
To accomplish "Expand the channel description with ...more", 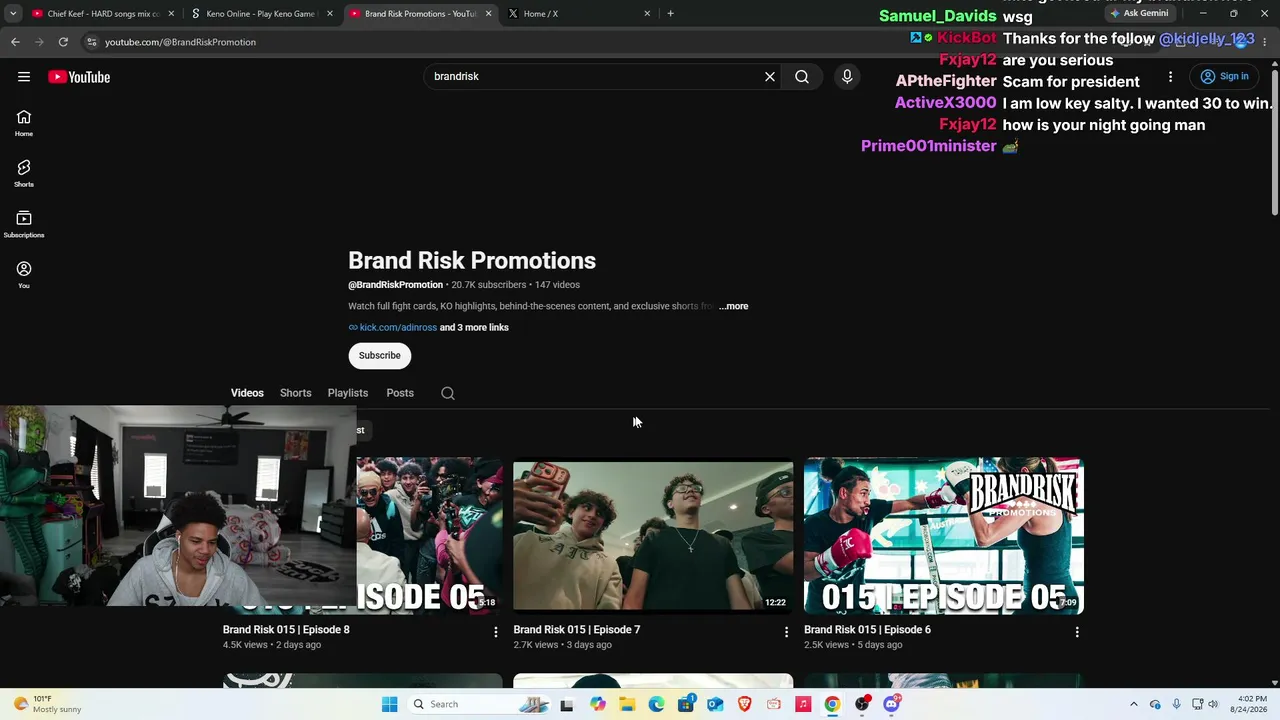I will click(x=733, y=306).
